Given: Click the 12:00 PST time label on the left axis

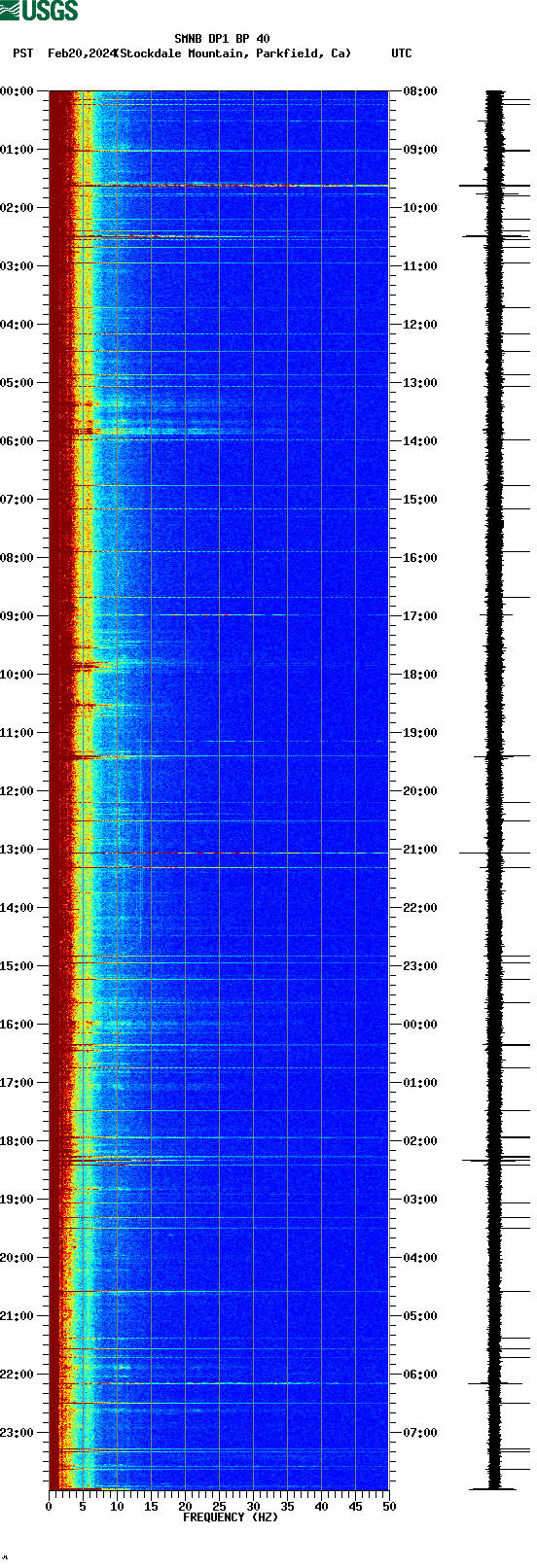Looking at the screenshot, I should (x=18, y=791).
